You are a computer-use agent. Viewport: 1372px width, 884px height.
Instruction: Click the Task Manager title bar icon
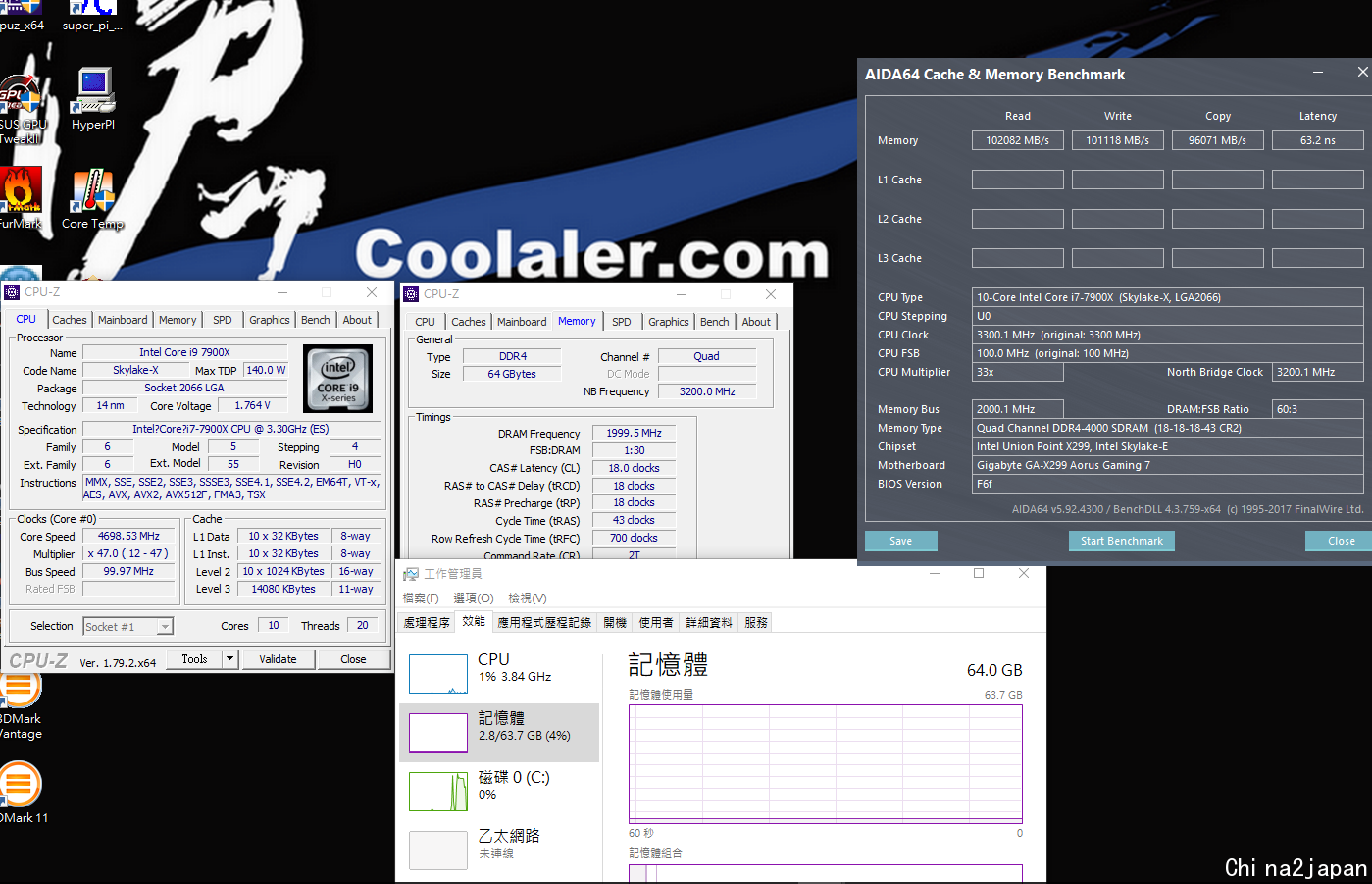tap(411, 574)
